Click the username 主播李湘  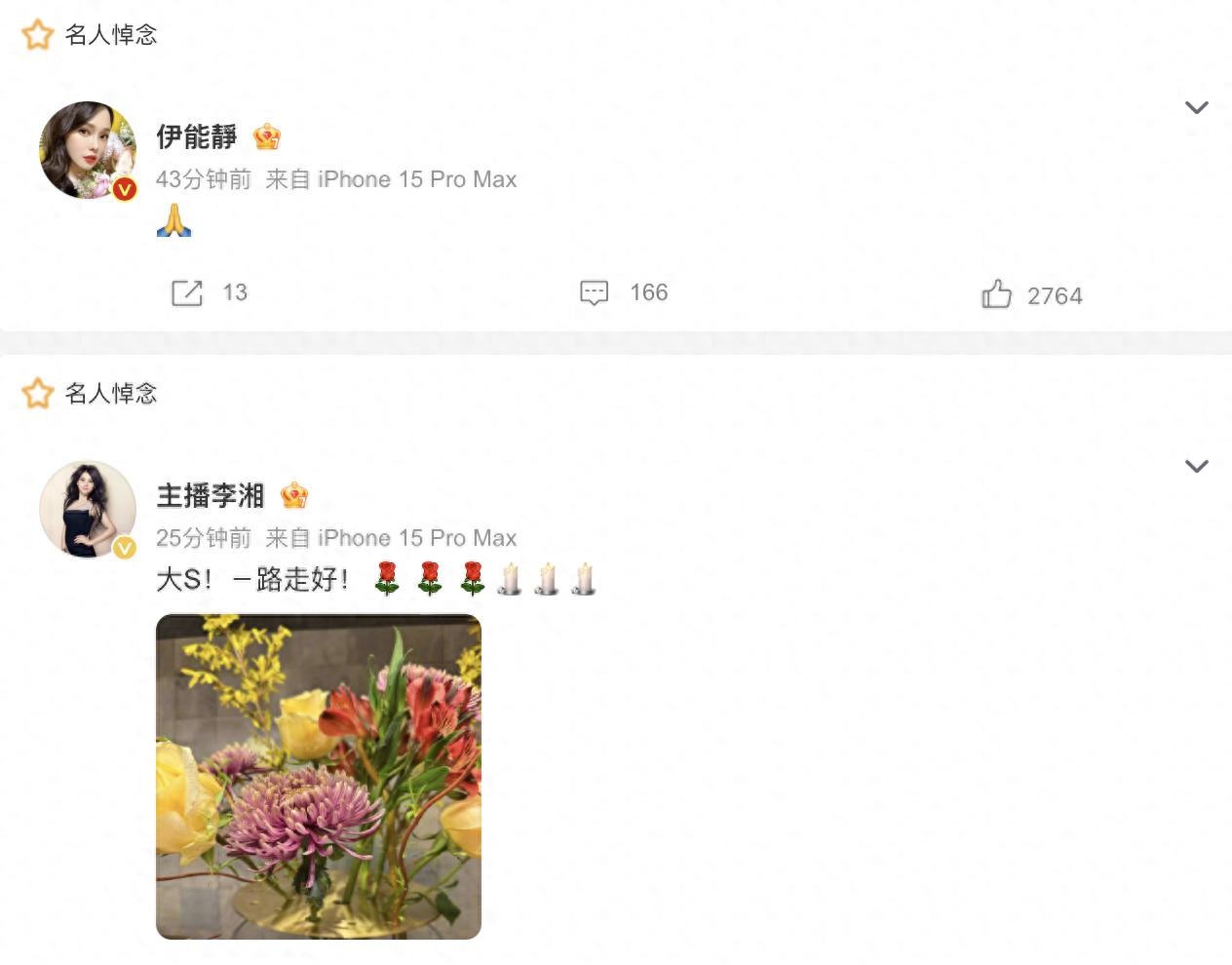[211, 495]
